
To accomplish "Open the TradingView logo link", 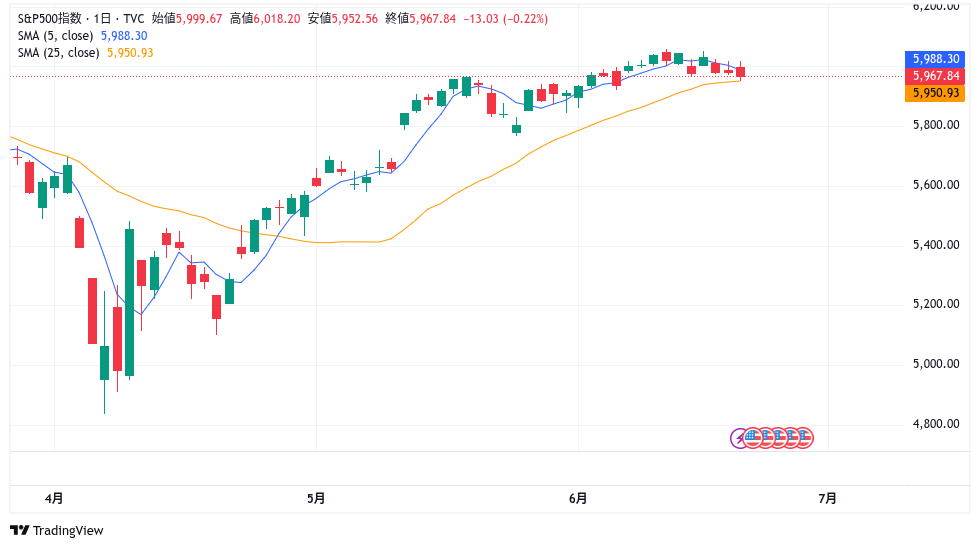I will coord(57,531).
